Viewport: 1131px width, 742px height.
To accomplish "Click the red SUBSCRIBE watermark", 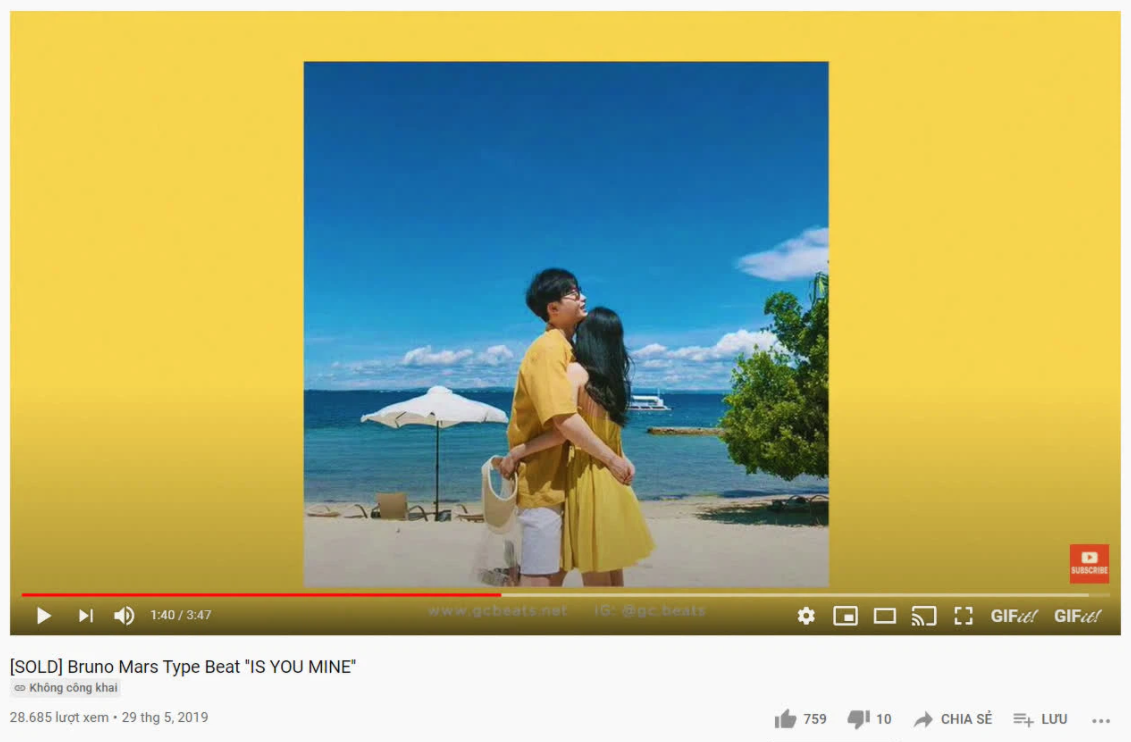I will tap(1088, 563).
